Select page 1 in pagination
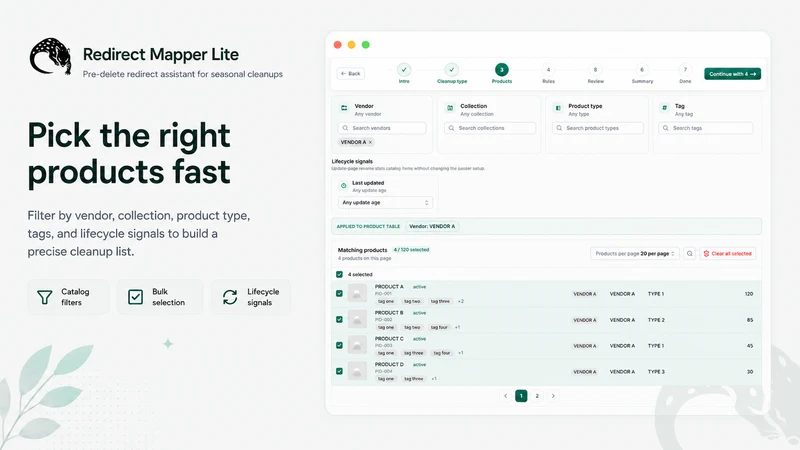800x450 pixels. [x=521, y=396]
